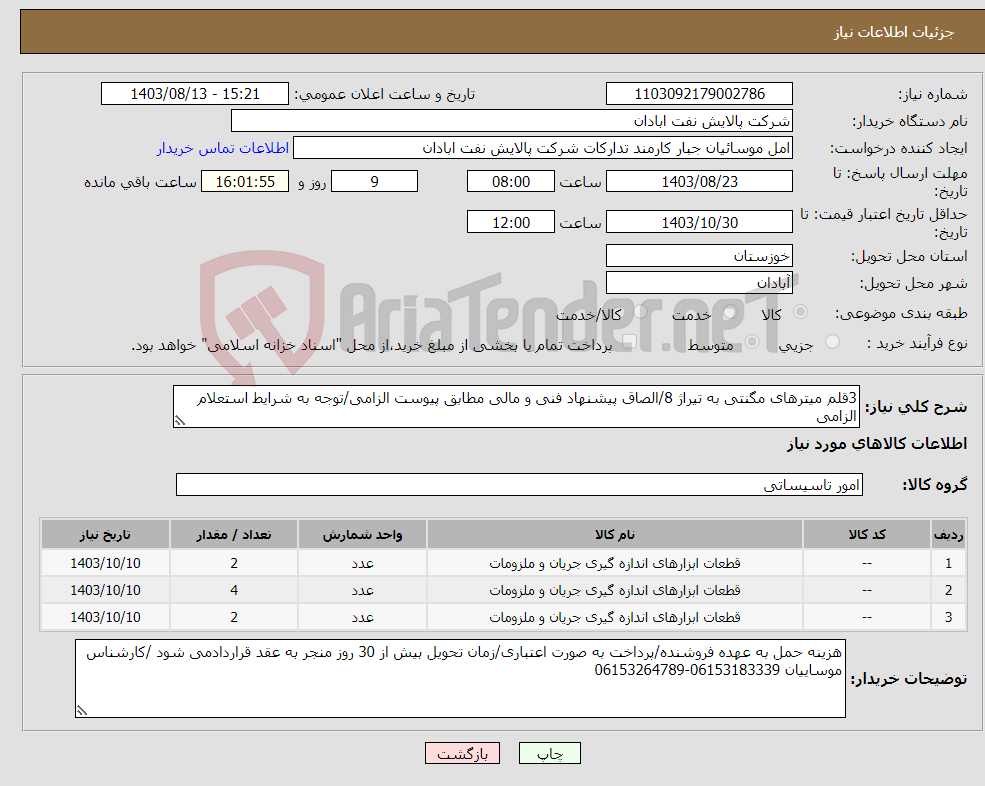Select the کالا radio button
Screen dimensions: 985x786
pyautogui.click(x=800, y=312)
